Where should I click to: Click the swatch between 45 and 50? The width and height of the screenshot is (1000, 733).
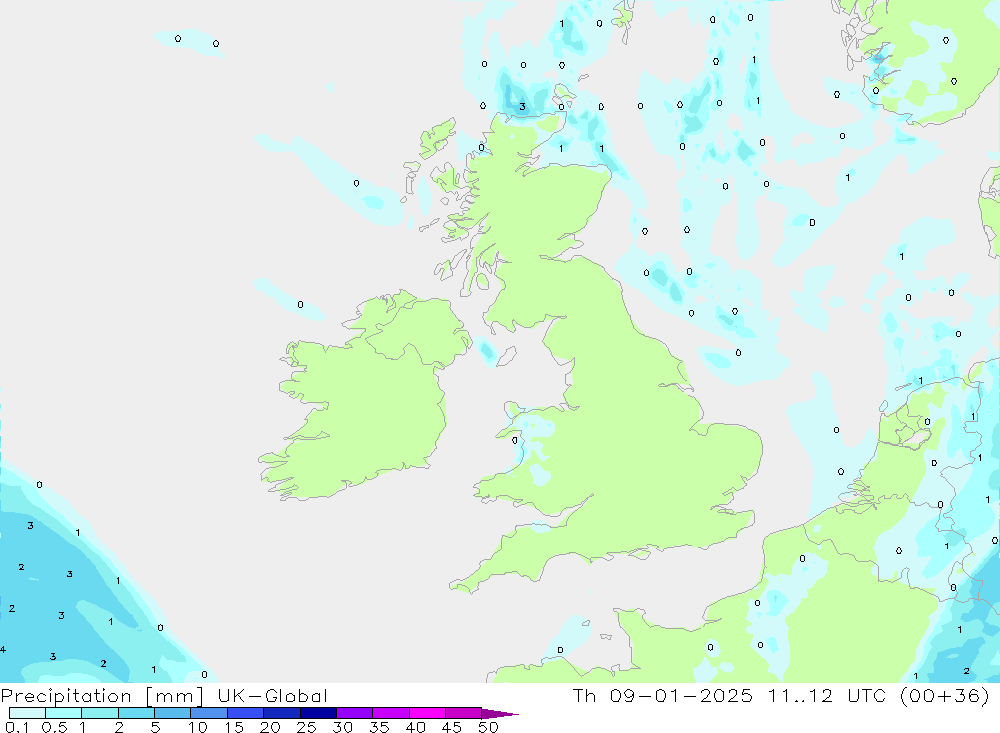(x=464, y=713)
